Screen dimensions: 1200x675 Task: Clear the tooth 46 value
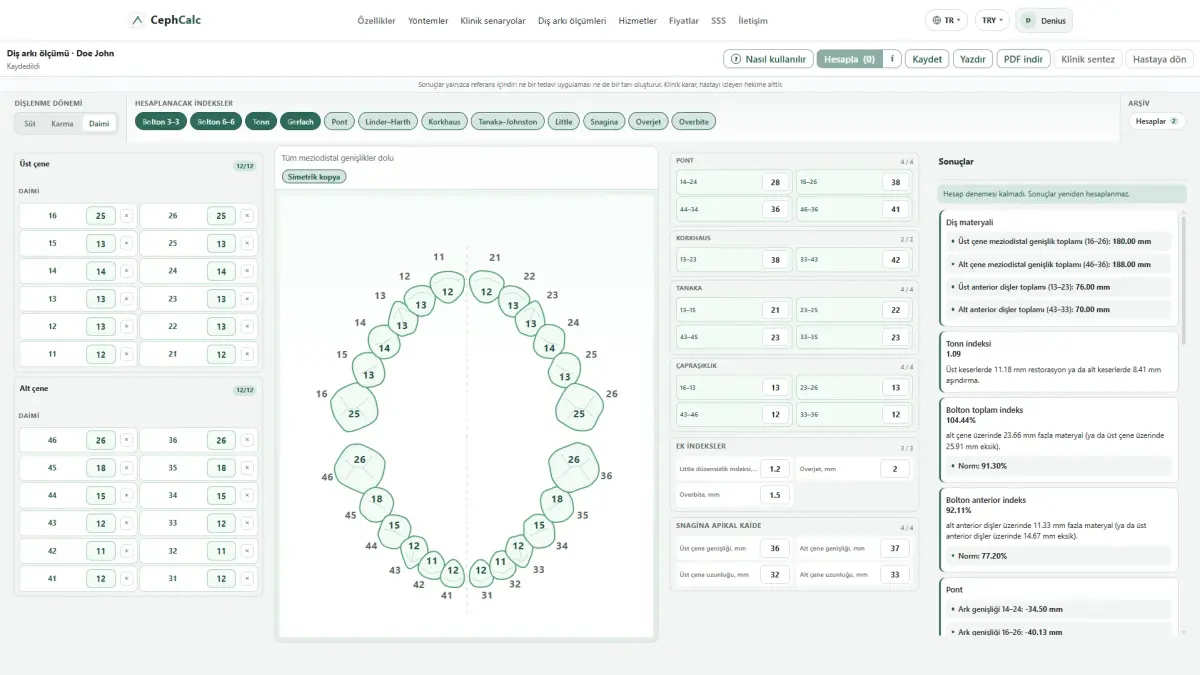126,440
